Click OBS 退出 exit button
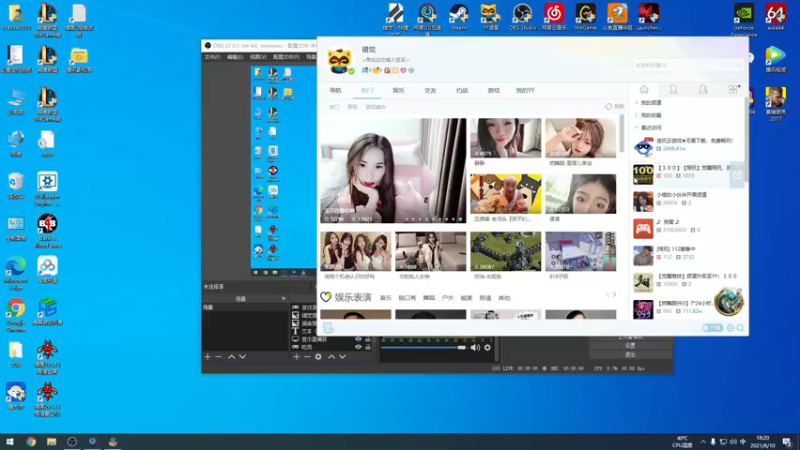The height and width of the screenshot is (450, 800). coord(631,355)
